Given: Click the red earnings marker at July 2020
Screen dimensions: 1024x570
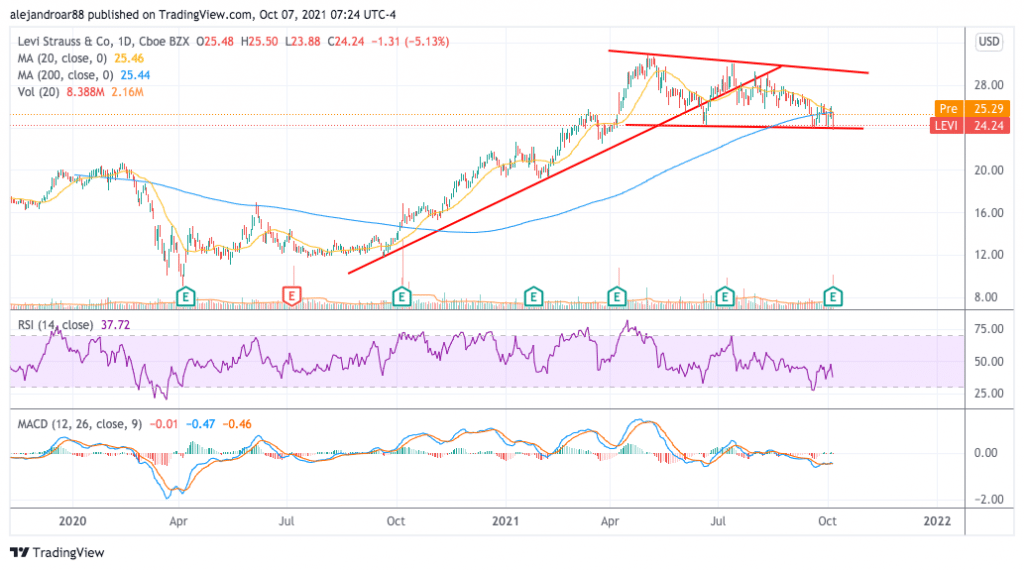Looking at the screenshot, I should click(291, 297).
